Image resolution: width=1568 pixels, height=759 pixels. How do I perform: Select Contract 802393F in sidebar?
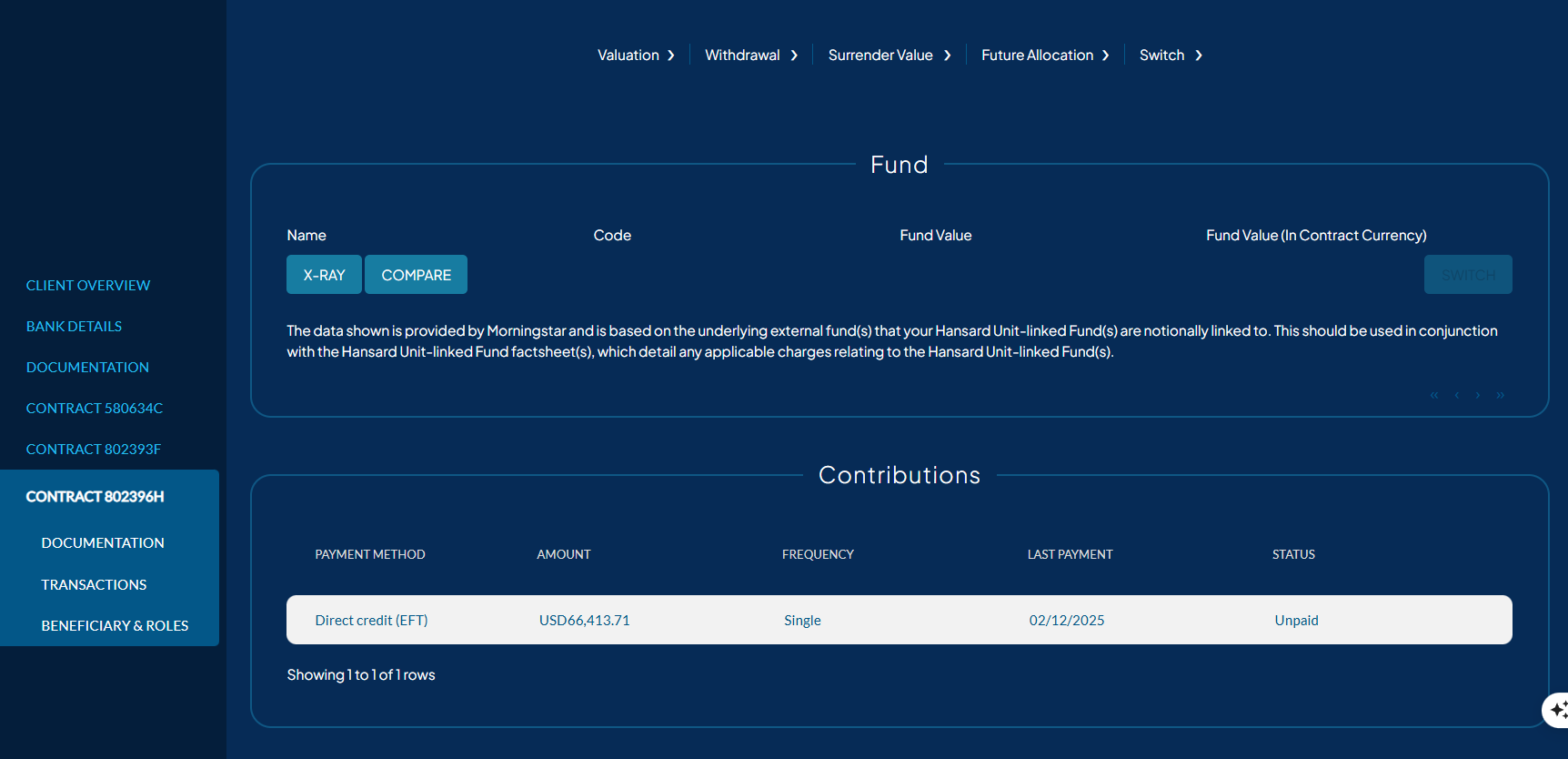[94, 450]
